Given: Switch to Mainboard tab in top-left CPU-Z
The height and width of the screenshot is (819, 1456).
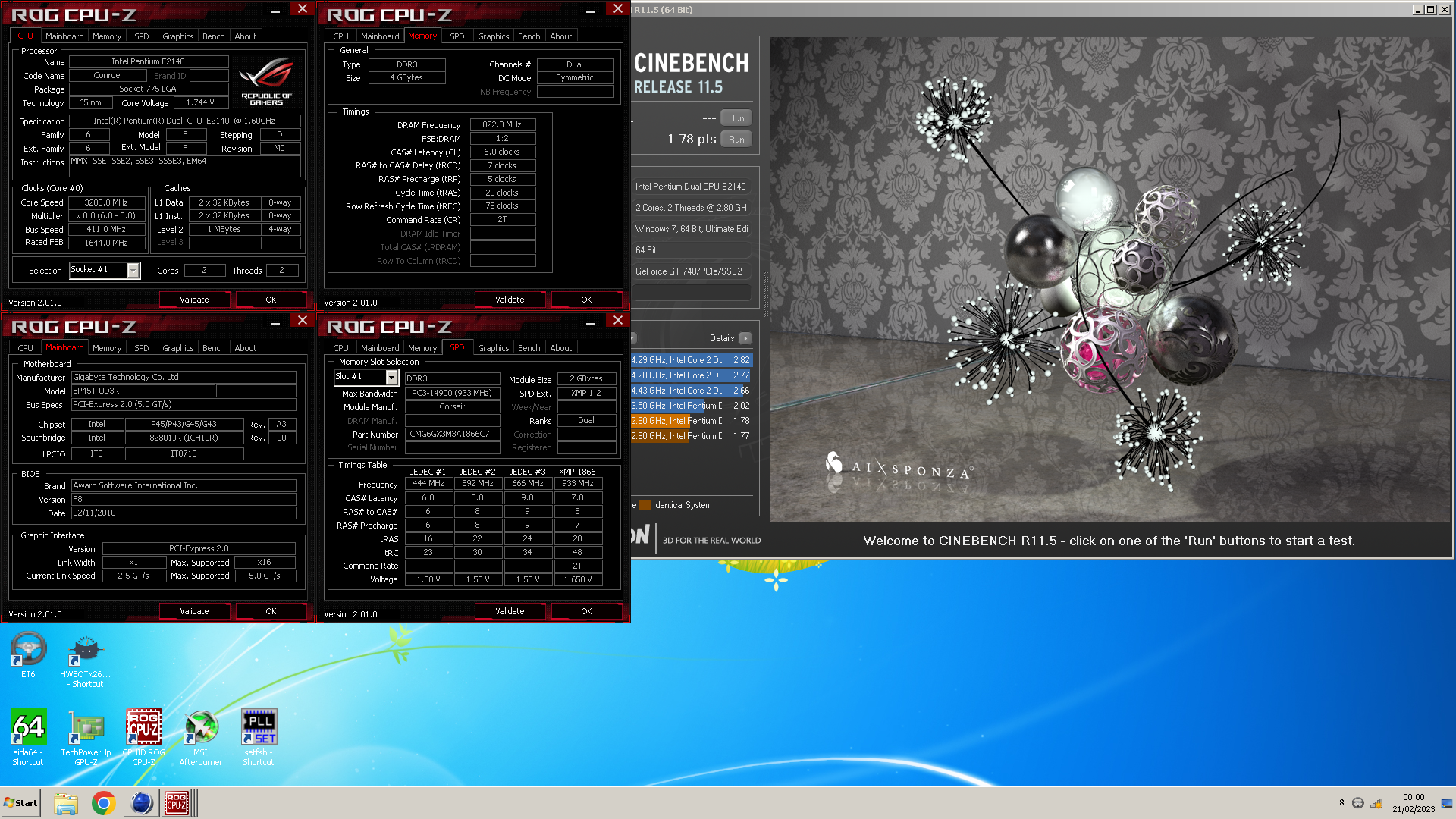Looking at the screenshot, I should point(64,36).
